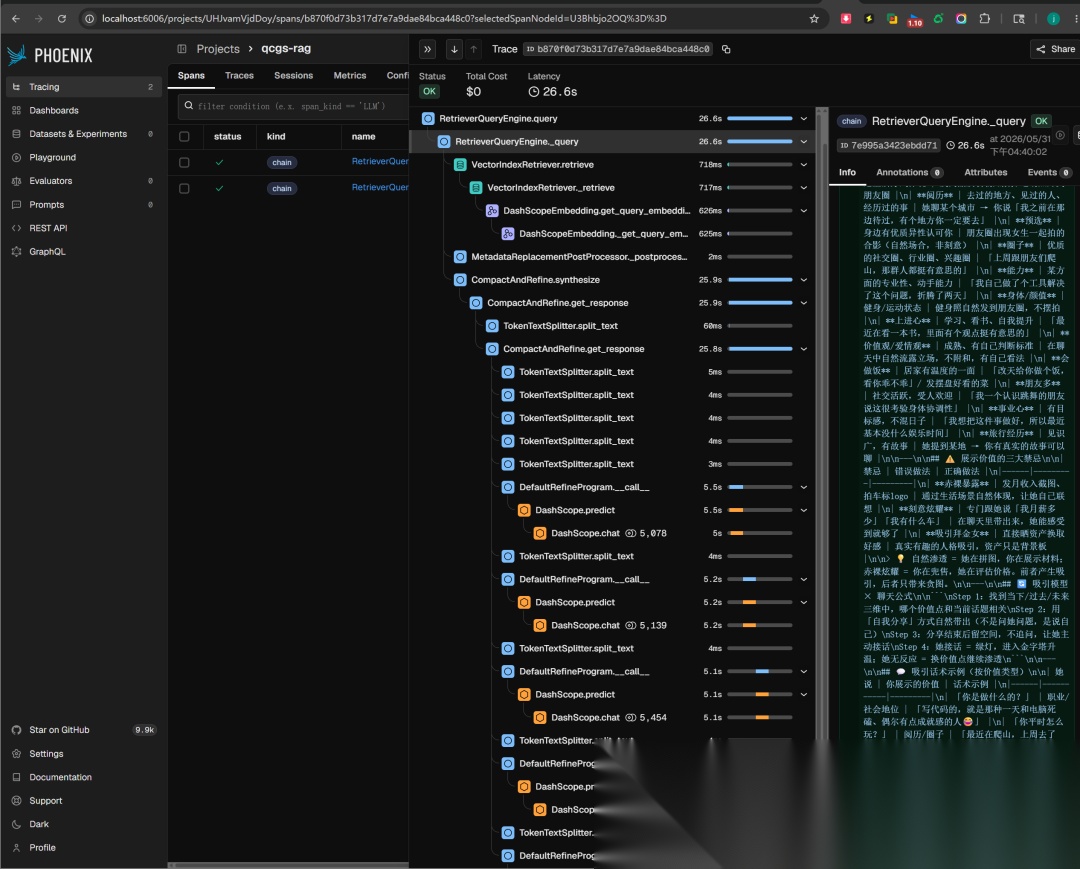Click latency bar of RetrieverQueryEngine.query
This screenshot has height=869, width=1080.
(x=760, y=118)
